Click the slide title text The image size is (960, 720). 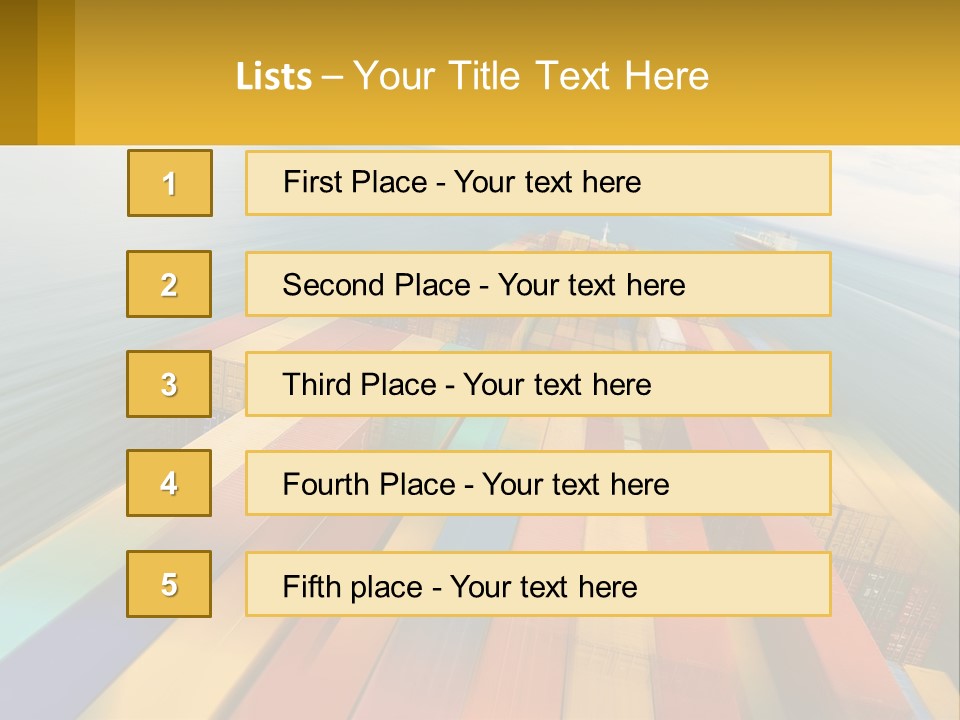(472, 76)
